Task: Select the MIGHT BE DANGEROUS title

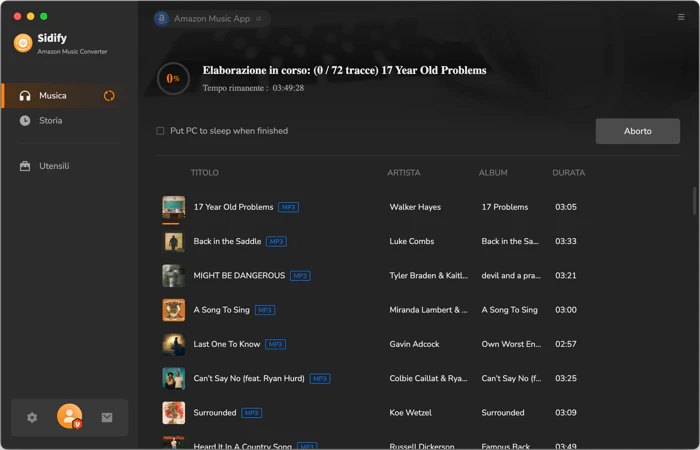Action: tap(239, 276)
